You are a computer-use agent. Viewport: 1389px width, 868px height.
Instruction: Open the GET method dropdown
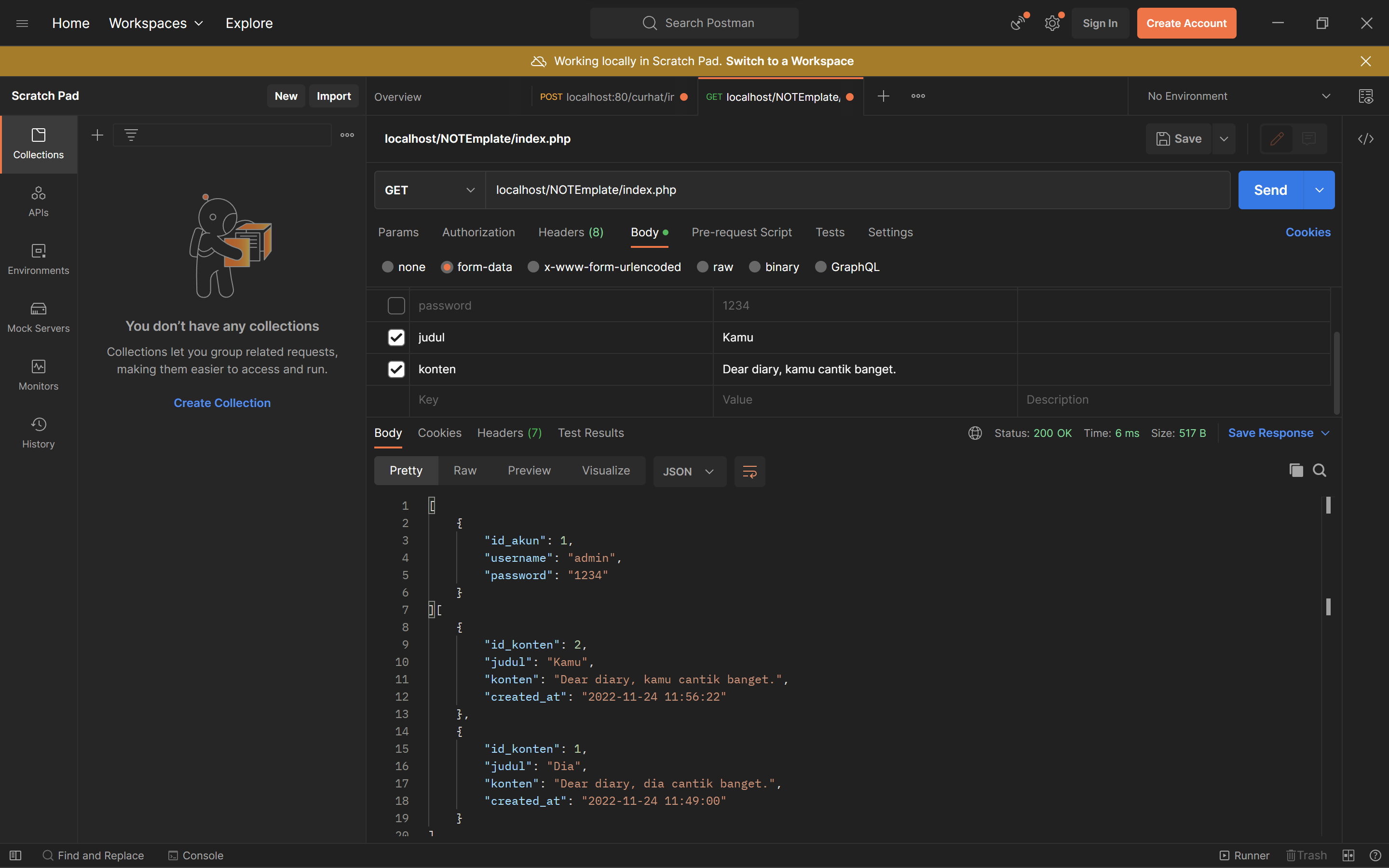430,190
